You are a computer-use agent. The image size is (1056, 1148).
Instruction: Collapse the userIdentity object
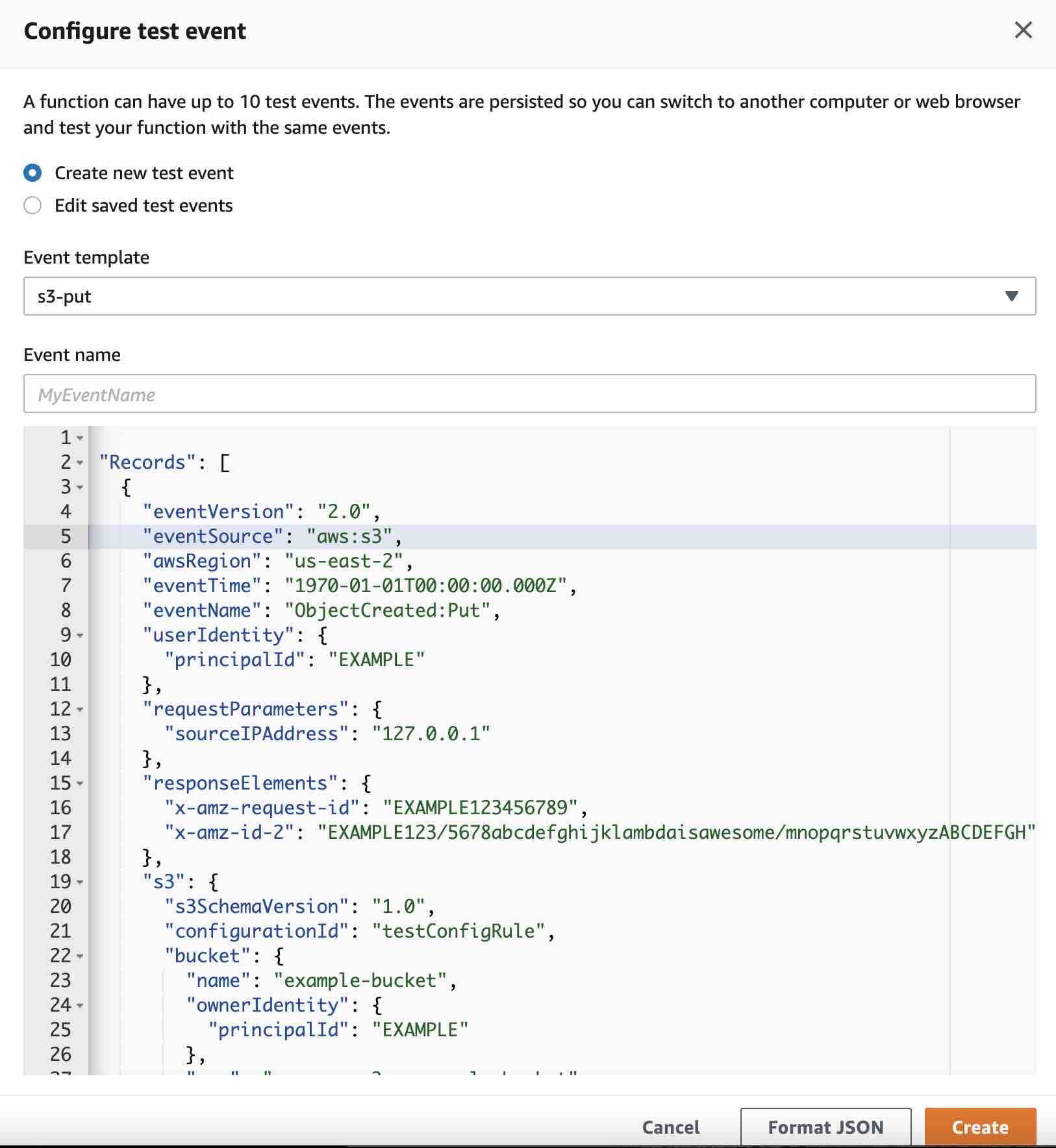pos(79,636)
